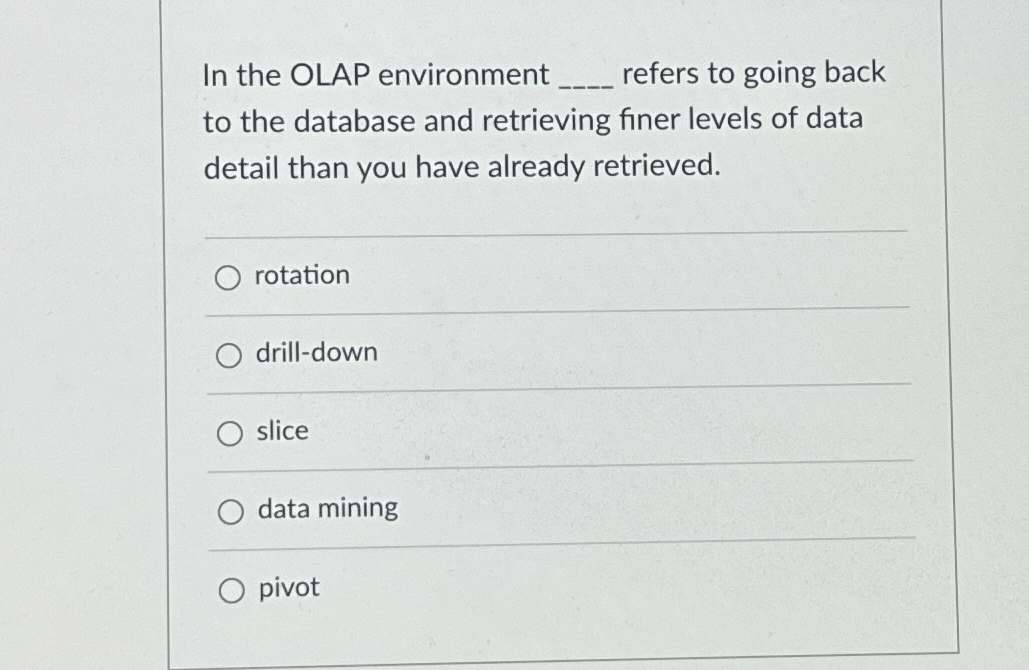The image size is (1029, 670).
Task: Click the word 'retrieving' in the question
Action: click(547, 120)
